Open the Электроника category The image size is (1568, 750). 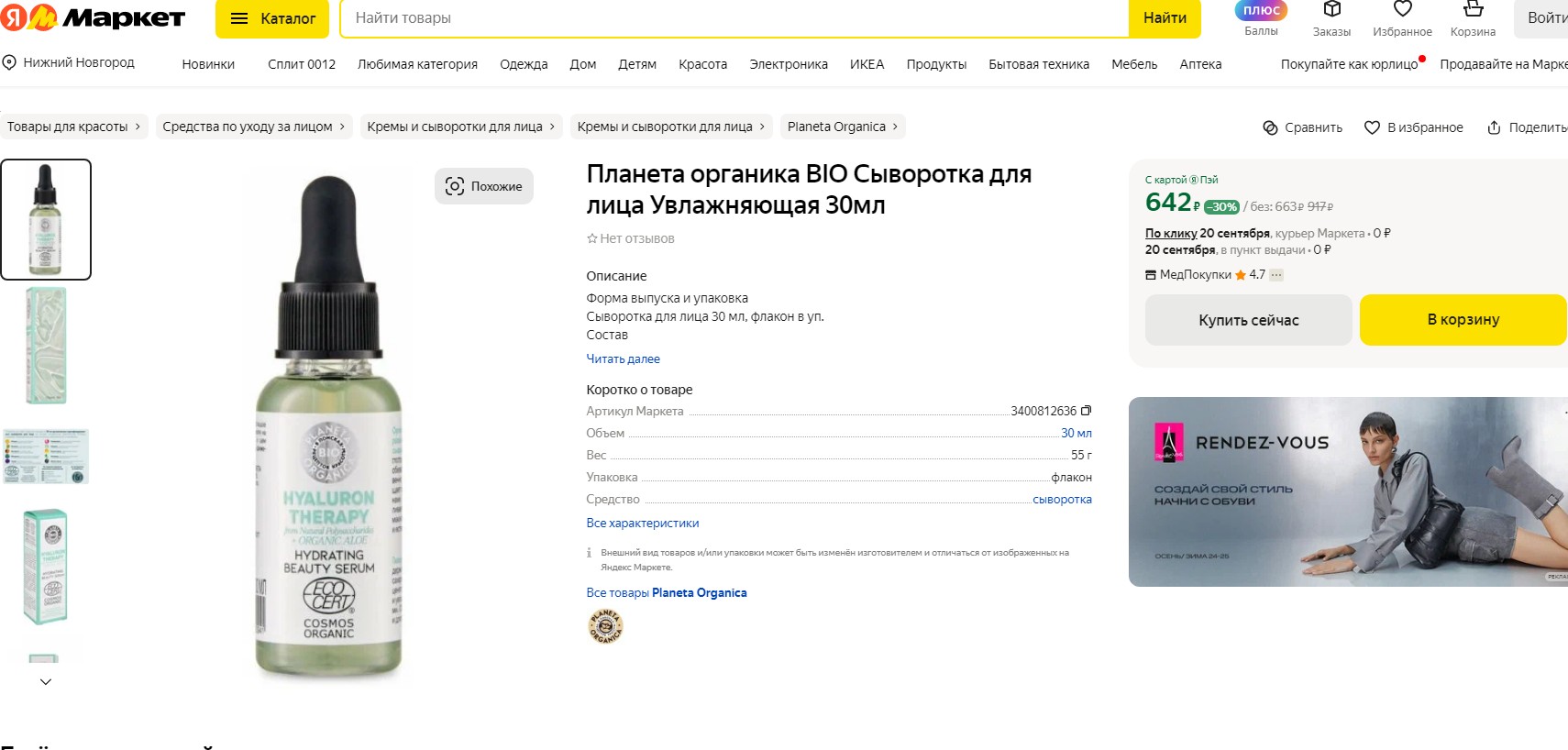pos(789,64)
